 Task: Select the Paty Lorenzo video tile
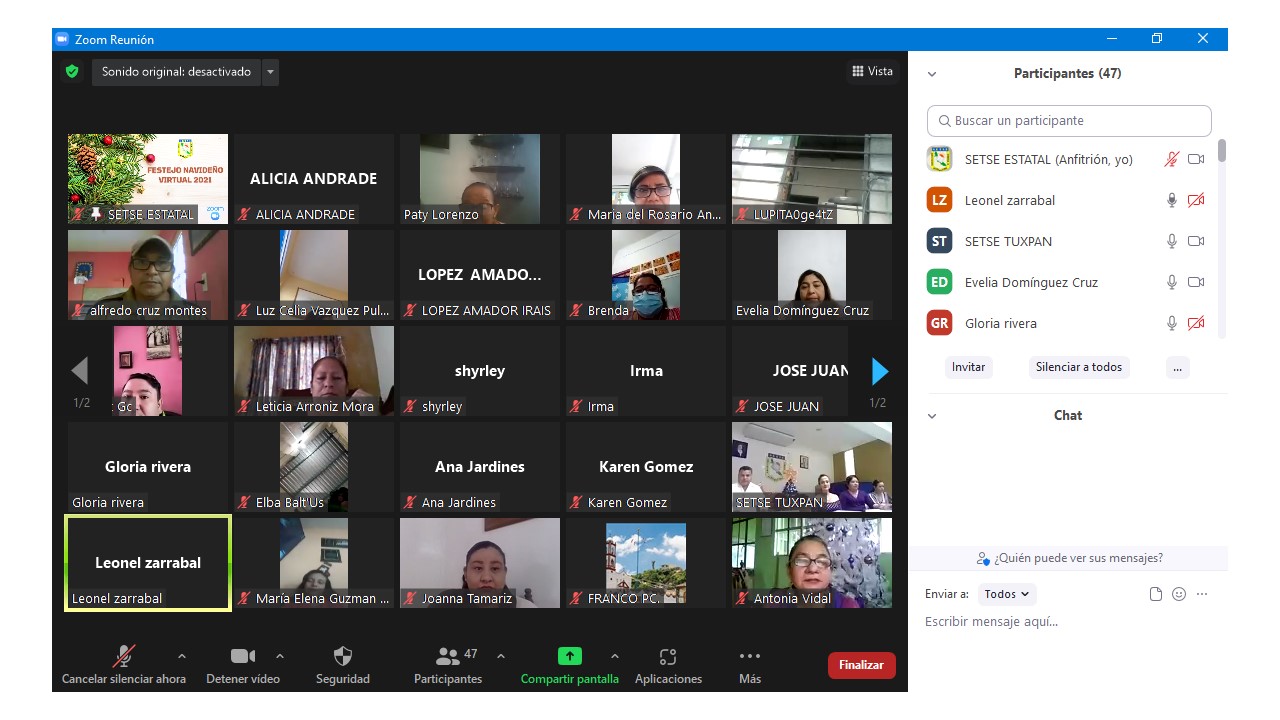480,179
